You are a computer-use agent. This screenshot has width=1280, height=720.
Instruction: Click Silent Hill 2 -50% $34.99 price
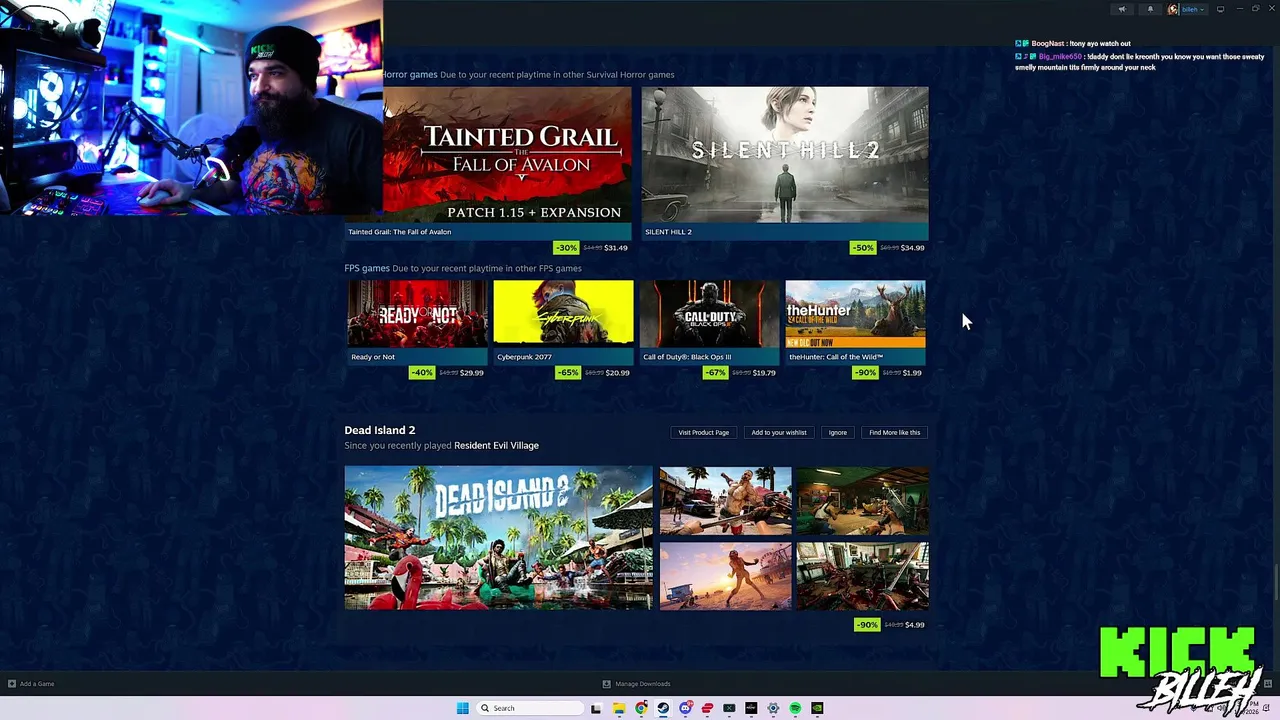pyautogui.click(x=888, y=248)
